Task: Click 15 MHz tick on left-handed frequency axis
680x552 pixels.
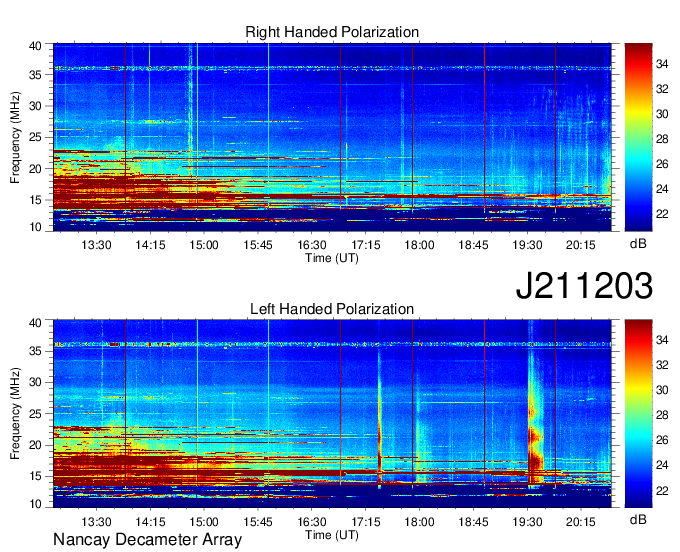Action: point(35,477)
